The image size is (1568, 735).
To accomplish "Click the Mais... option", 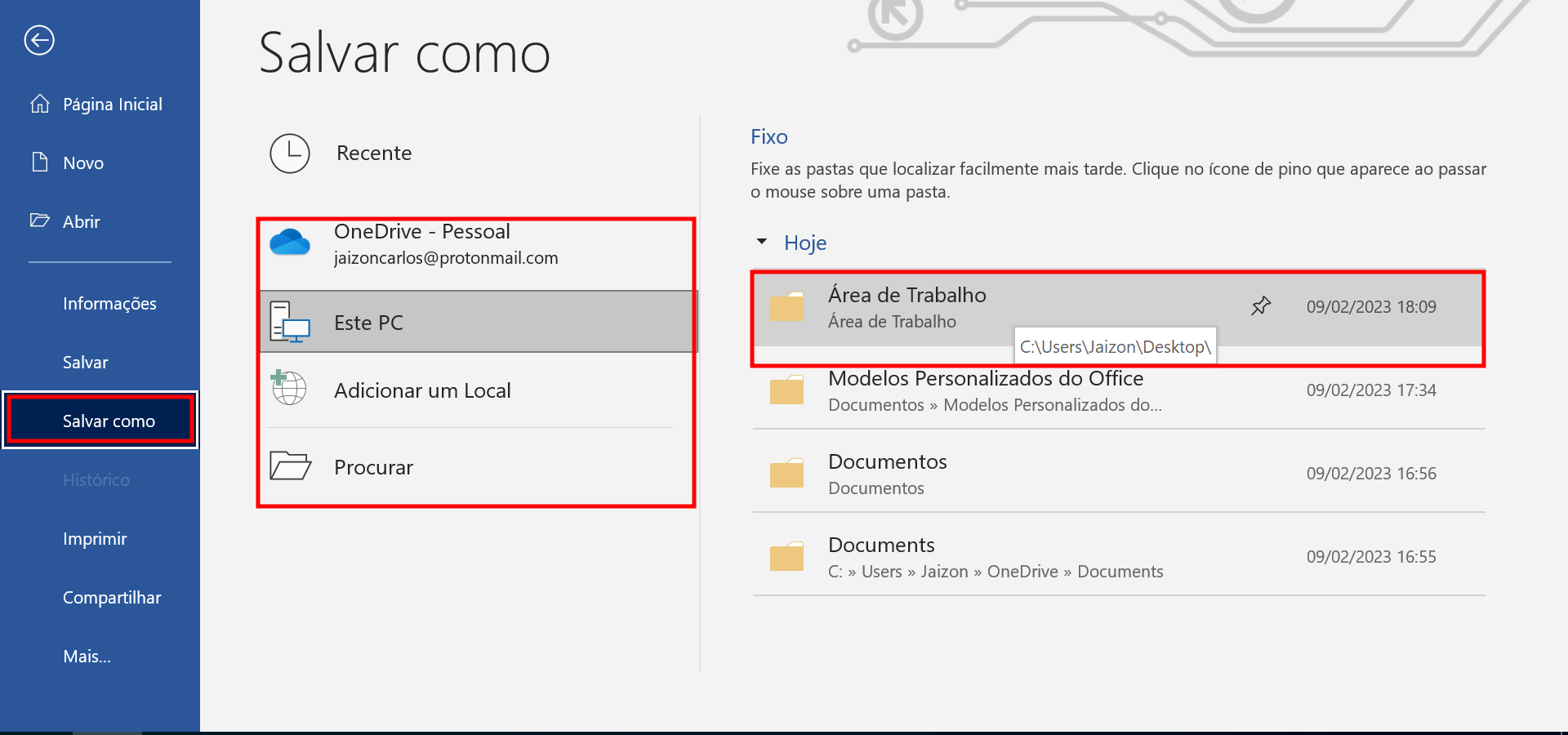I will [86, 656].
